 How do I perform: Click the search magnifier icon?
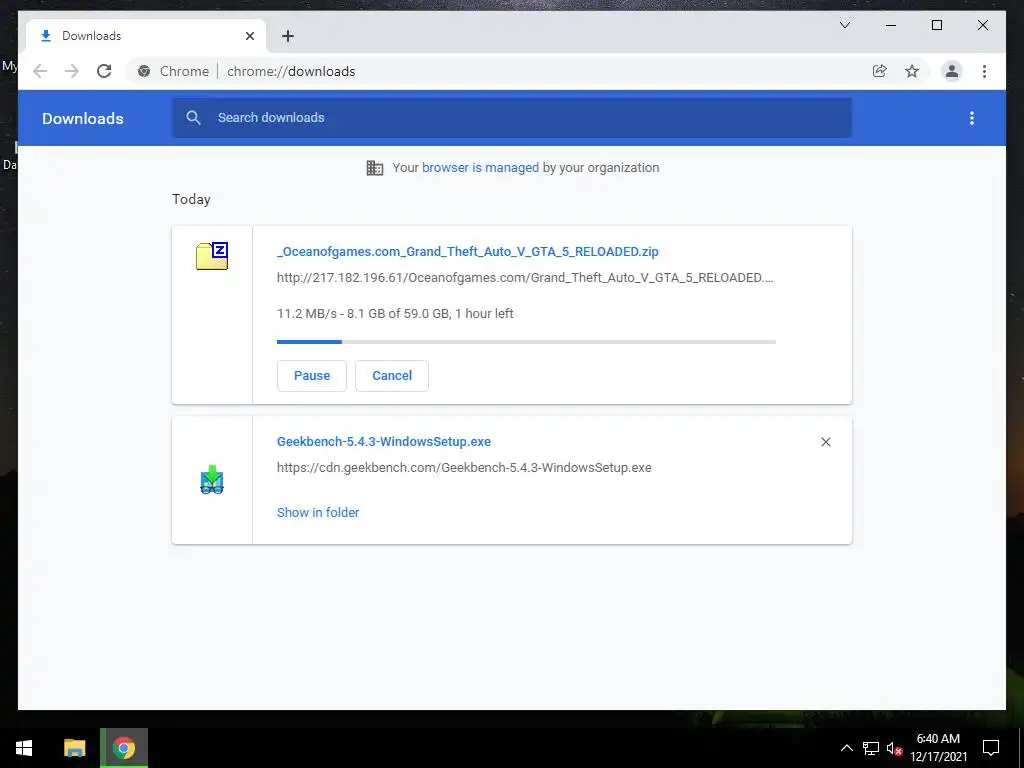click(193, 118)
